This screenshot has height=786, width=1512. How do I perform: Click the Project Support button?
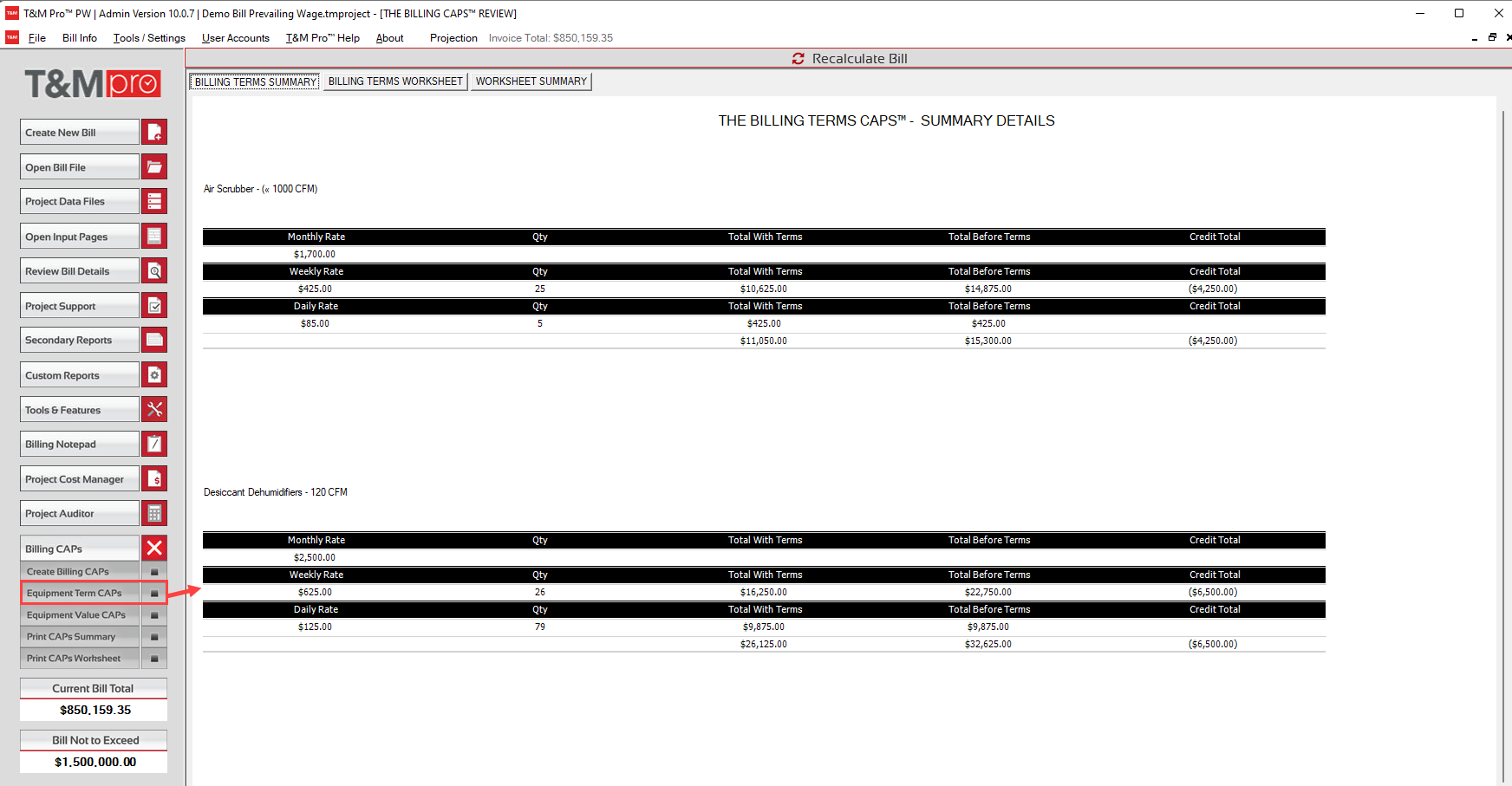80,305
